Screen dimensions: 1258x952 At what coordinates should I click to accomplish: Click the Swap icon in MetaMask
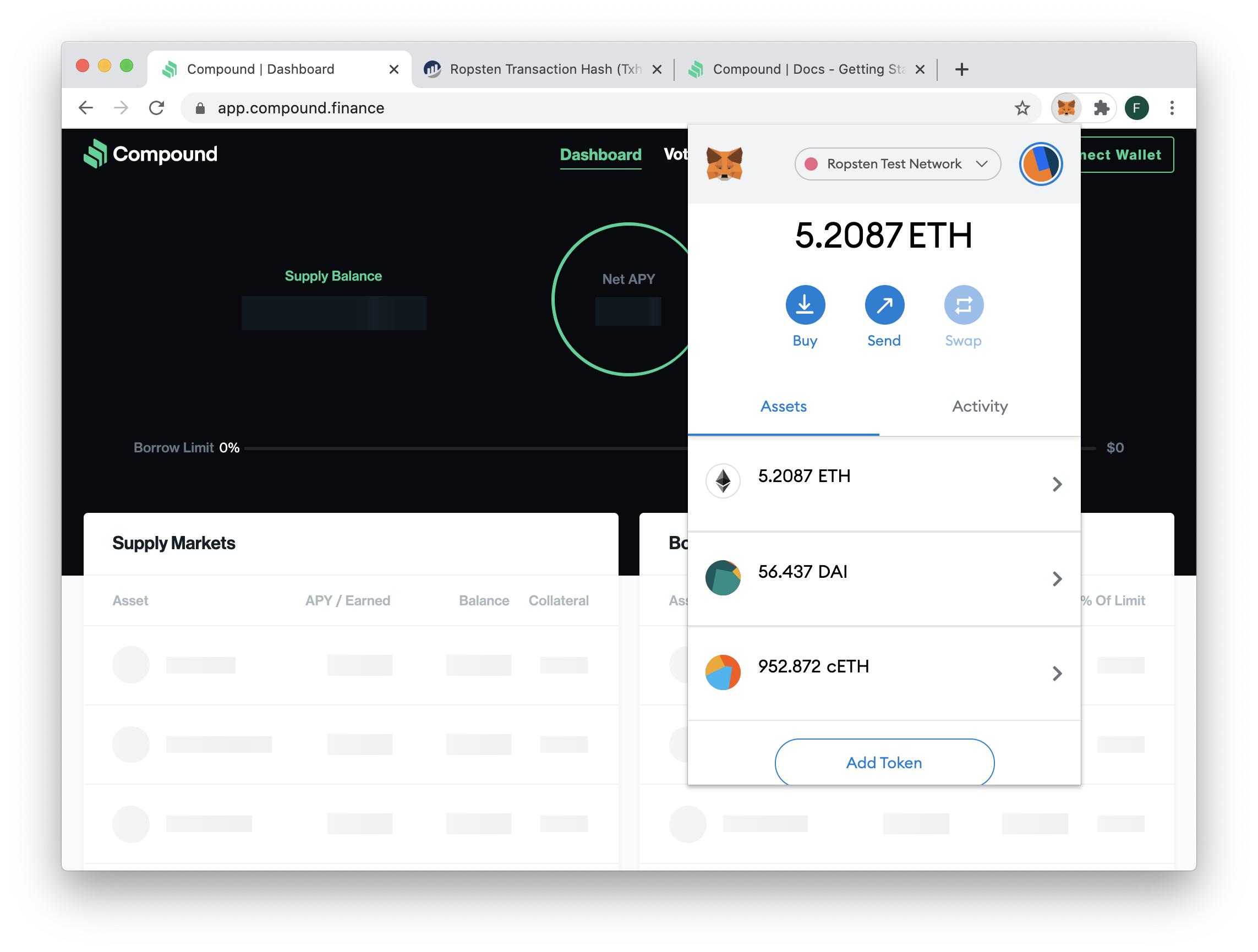963,305
